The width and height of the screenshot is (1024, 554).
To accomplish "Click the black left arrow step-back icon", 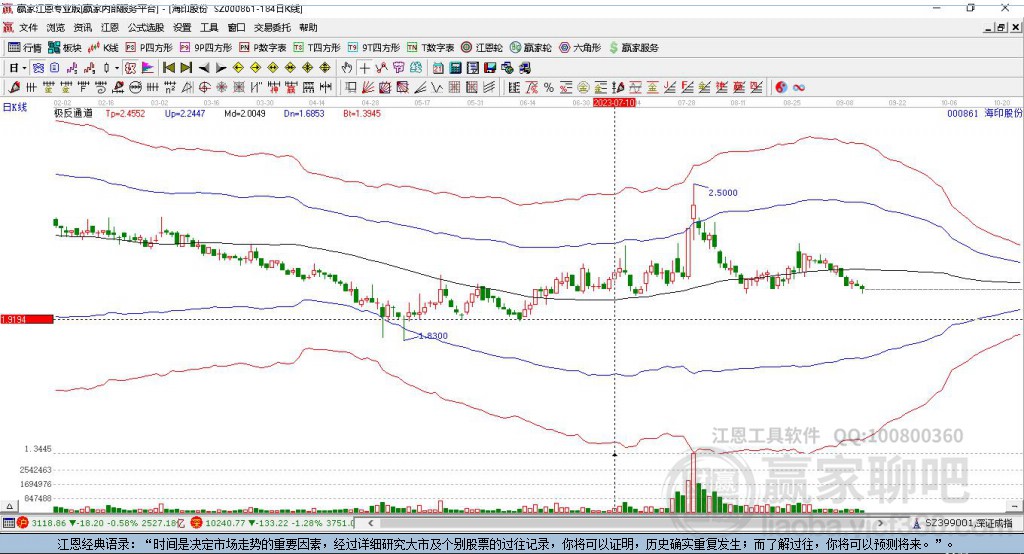I will tap(204, 68).
